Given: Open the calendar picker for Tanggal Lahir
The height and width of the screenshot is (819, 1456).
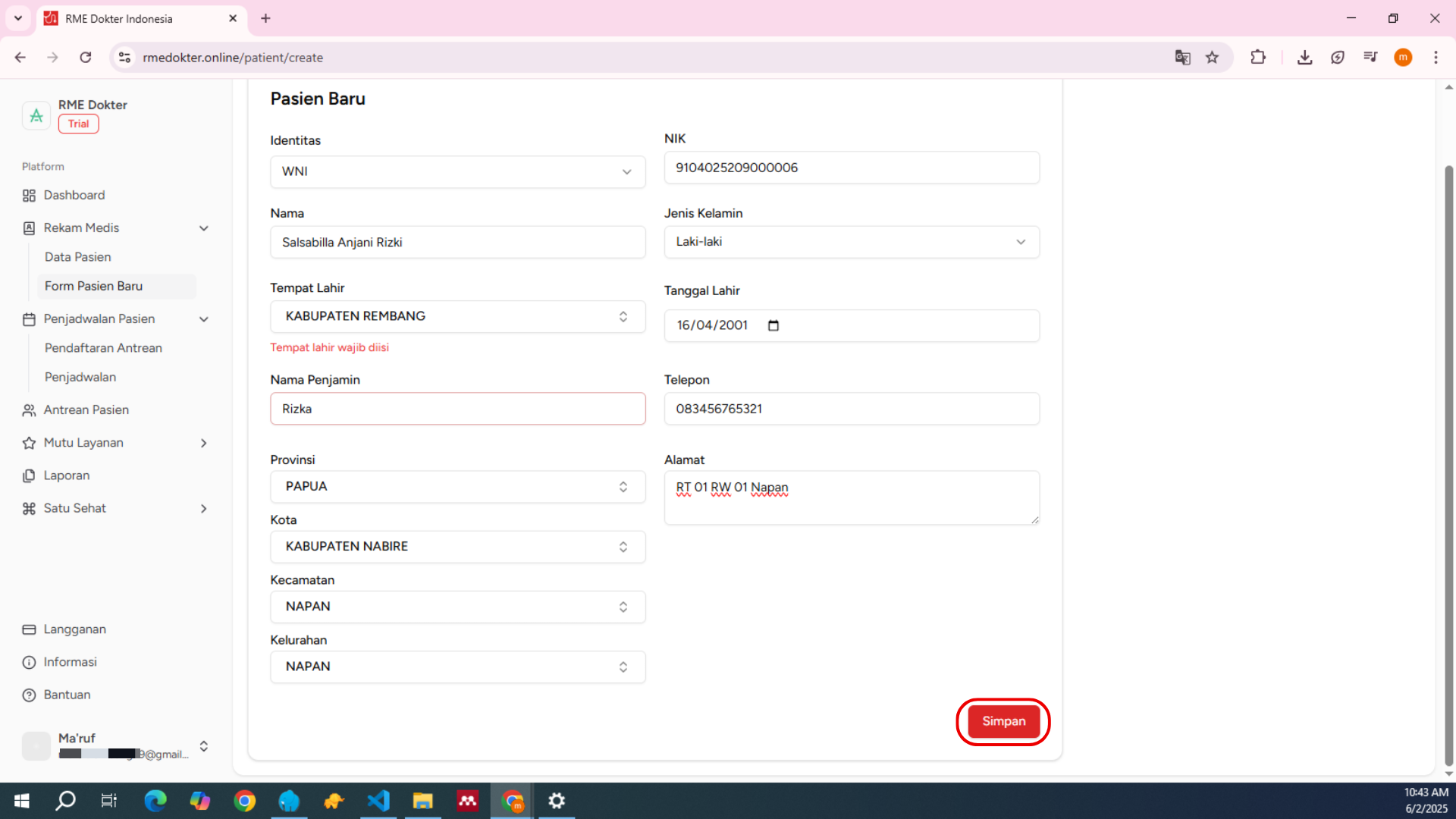Looking at the screenshot, I should 773,325.
